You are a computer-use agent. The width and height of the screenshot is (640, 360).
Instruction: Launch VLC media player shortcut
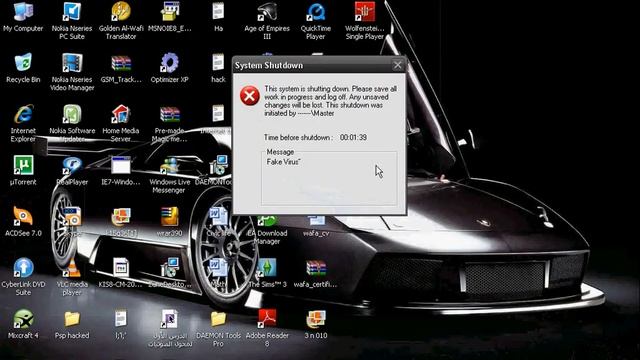[x=72, y=267]
